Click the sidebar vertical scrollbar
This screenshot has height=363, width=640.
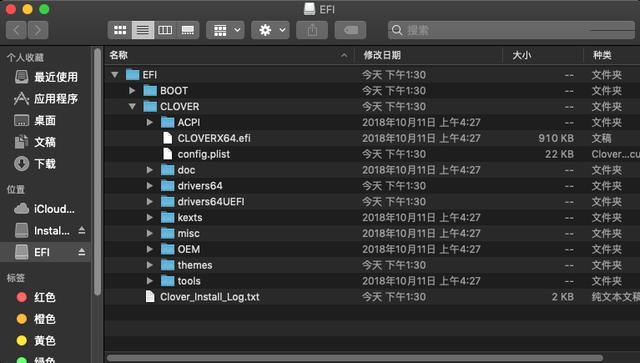[x=97, y=171]
